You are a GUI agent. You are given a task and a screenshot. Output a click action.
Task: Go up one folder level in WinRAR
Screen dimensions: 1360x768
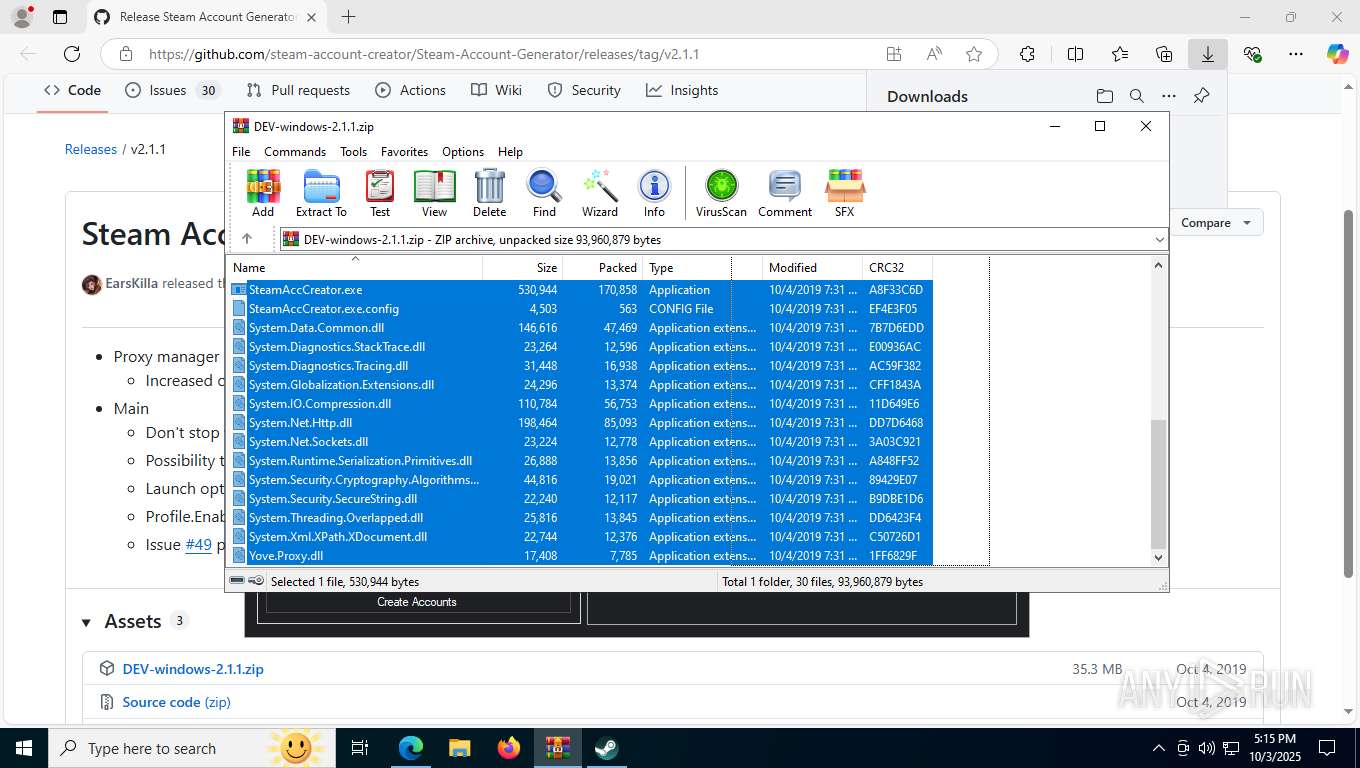(x=247, y=239)
